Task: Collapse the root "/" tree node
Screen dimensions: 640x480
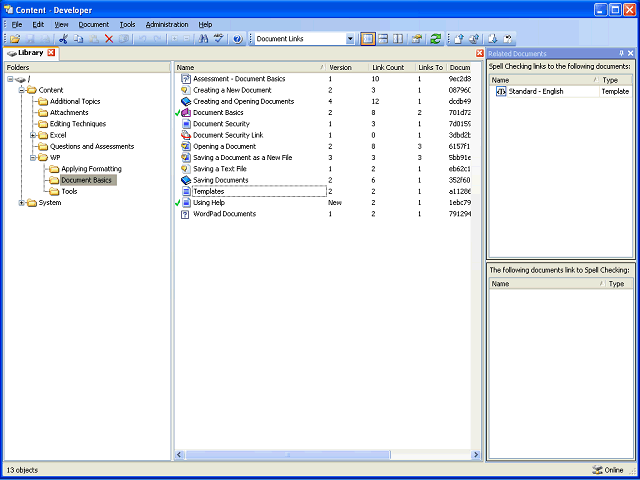Action: point(10,79)
